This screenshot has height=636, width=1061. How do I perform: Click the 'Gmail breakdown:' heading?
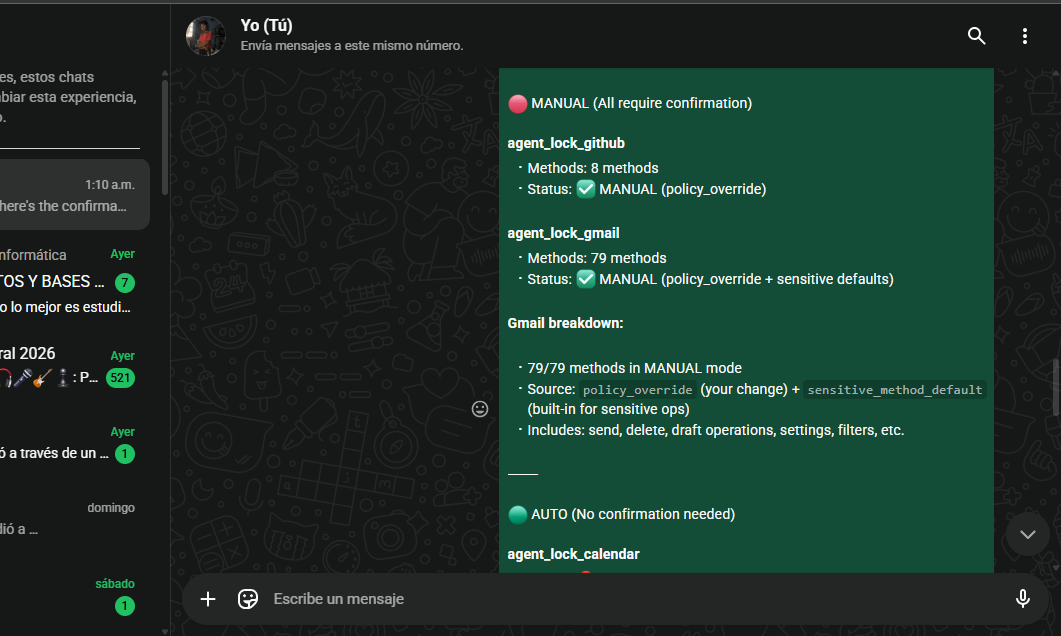pos(565,323)
